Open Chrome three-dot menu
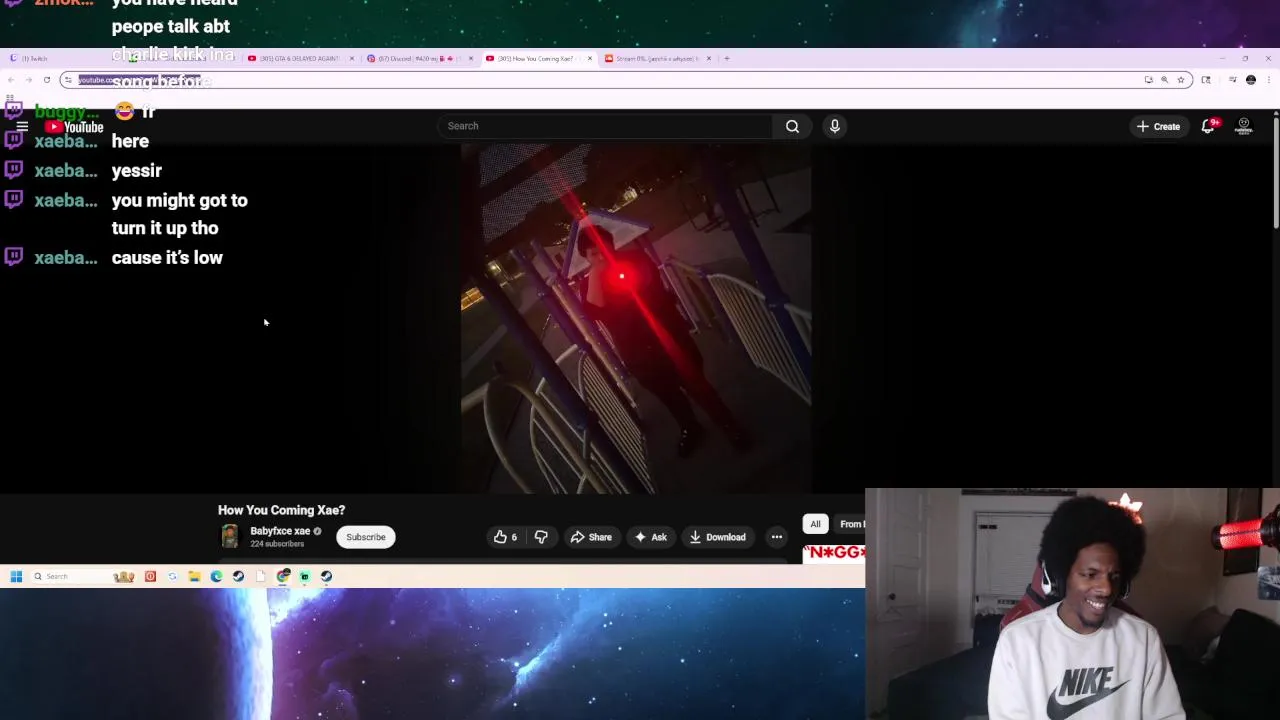1280x720 pixels. click(1268, 80)
